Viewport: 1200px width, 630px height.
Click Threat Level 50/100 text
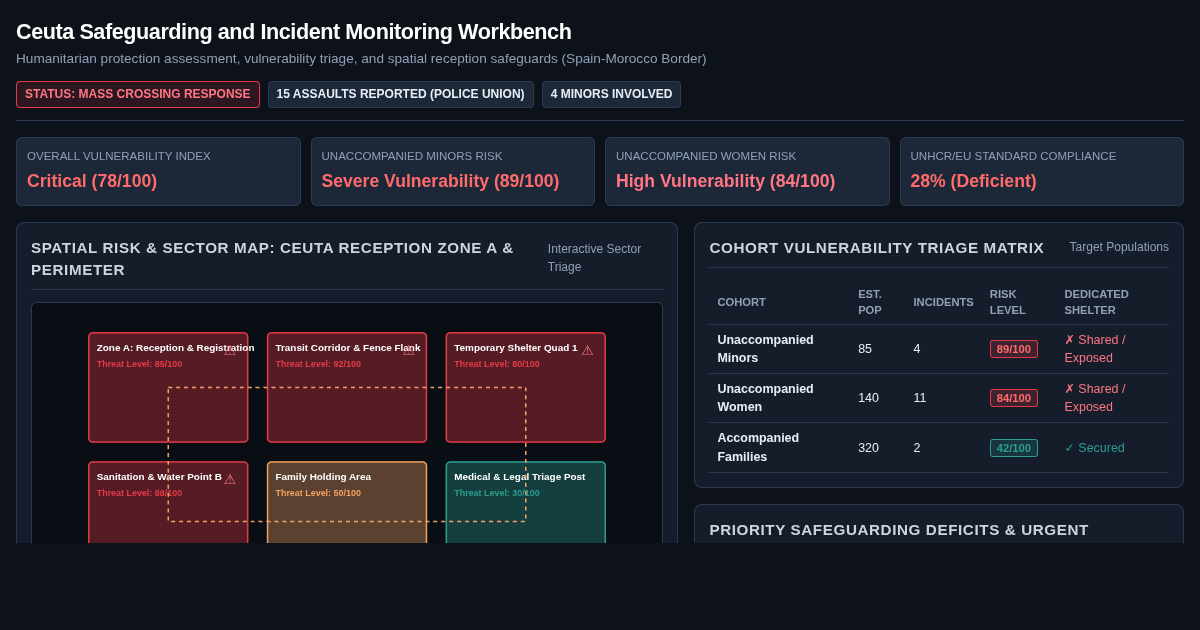318,493
